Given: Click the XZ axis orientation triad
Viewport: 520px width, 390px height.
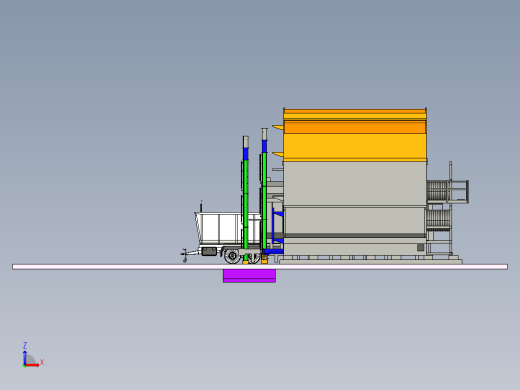Looking at the screenshot, I should tap(32, 355).
